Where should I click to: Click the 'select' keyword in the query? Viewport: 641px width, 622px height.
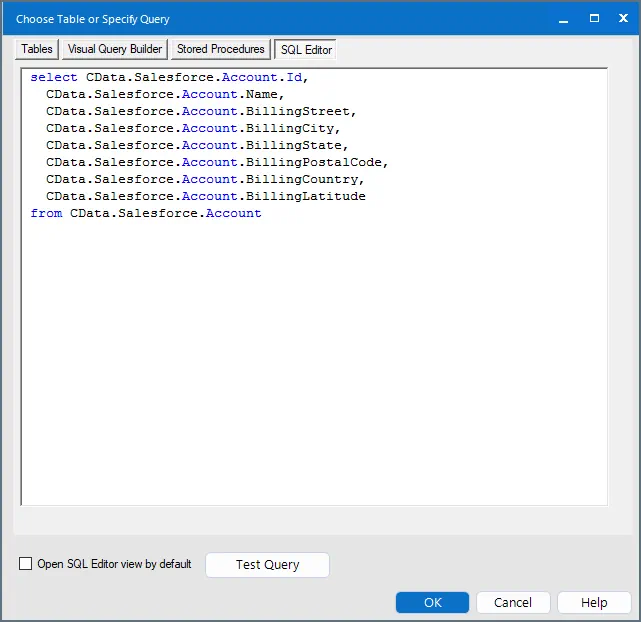(54, 78)
